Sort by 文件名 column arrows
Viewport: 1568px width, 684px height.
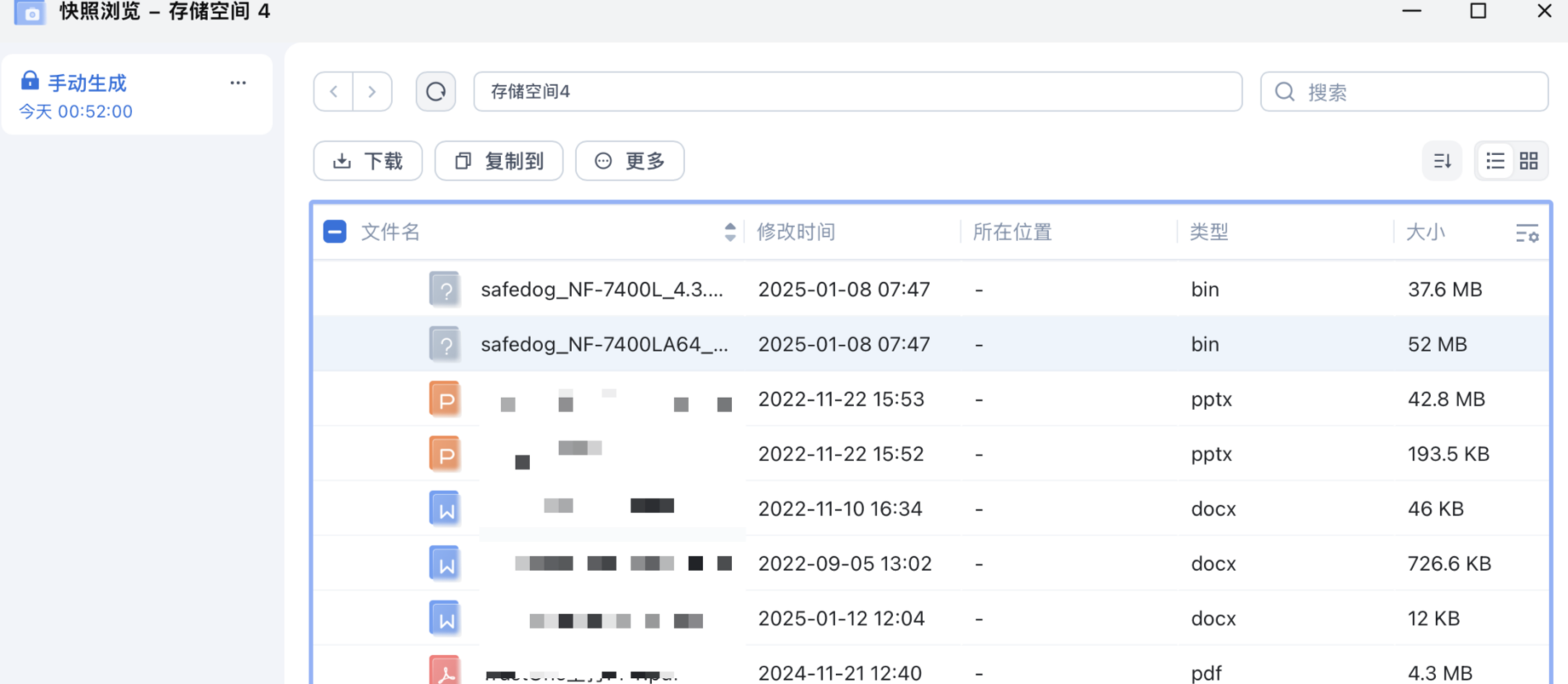point(730,232)
